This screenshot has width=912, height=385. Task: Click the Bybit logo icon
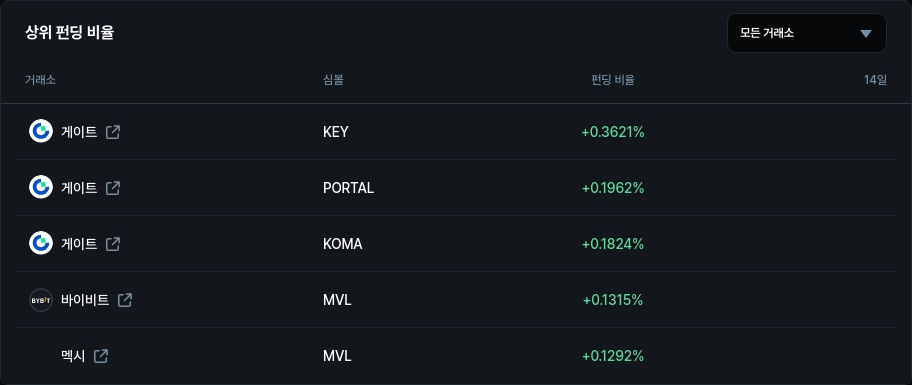(41, 300)
